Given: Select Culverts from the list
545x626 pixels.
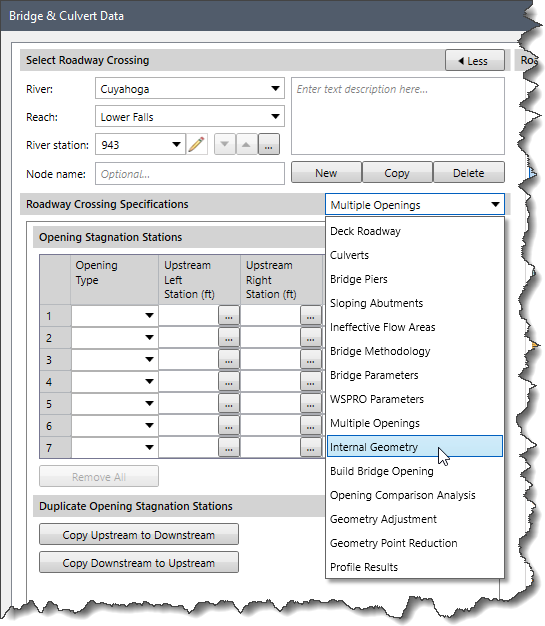Looking at the screenshot, I should tap(415, 255).
